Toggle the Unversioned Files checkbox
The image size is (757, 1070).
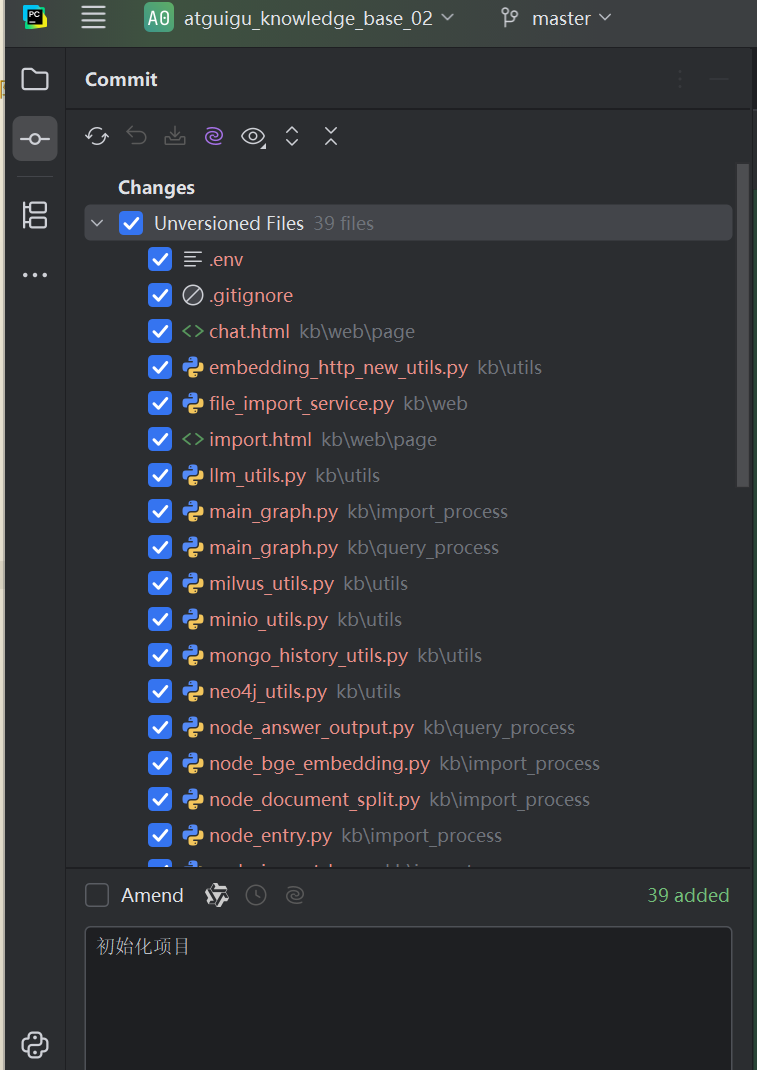click(130, 223)
